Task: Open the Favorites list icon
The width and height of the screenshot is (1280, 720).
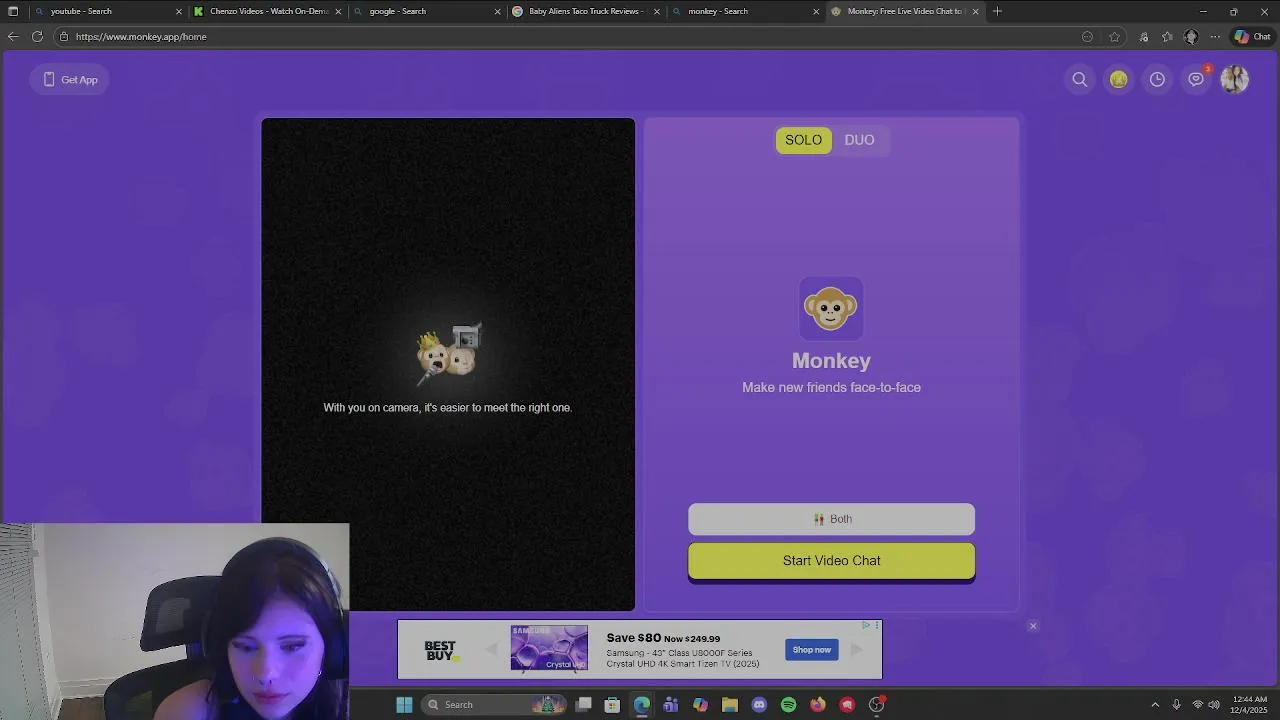Action: [x=1167, y=37]
